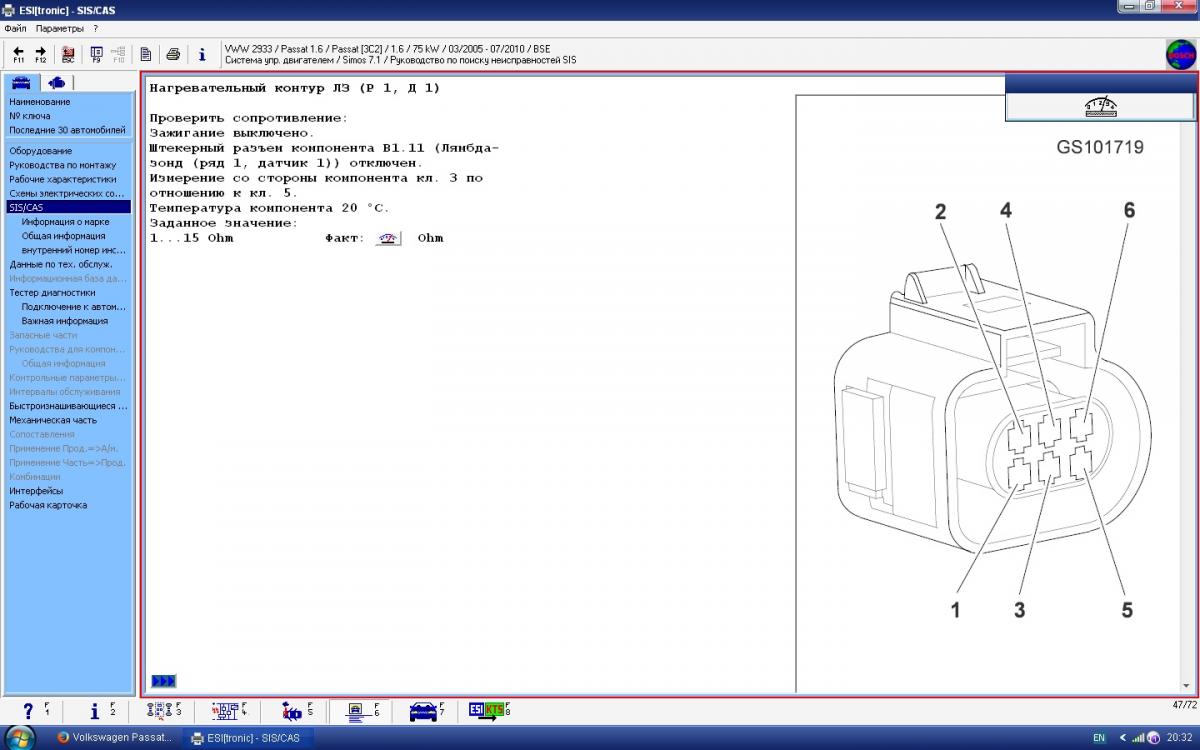
Task: Select Оборудование in sidebar
Action: click(x=41, y=151)
